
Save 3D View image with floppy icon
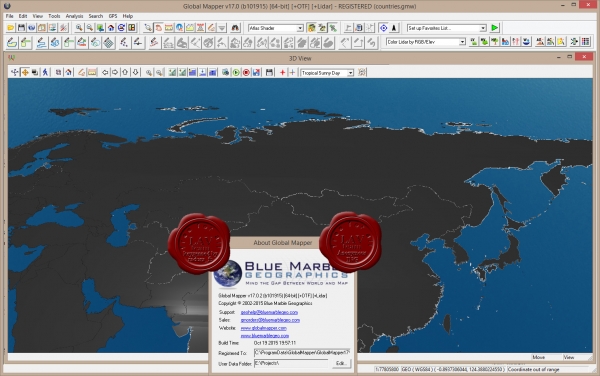pyautogui.click(x=269, y=72)
